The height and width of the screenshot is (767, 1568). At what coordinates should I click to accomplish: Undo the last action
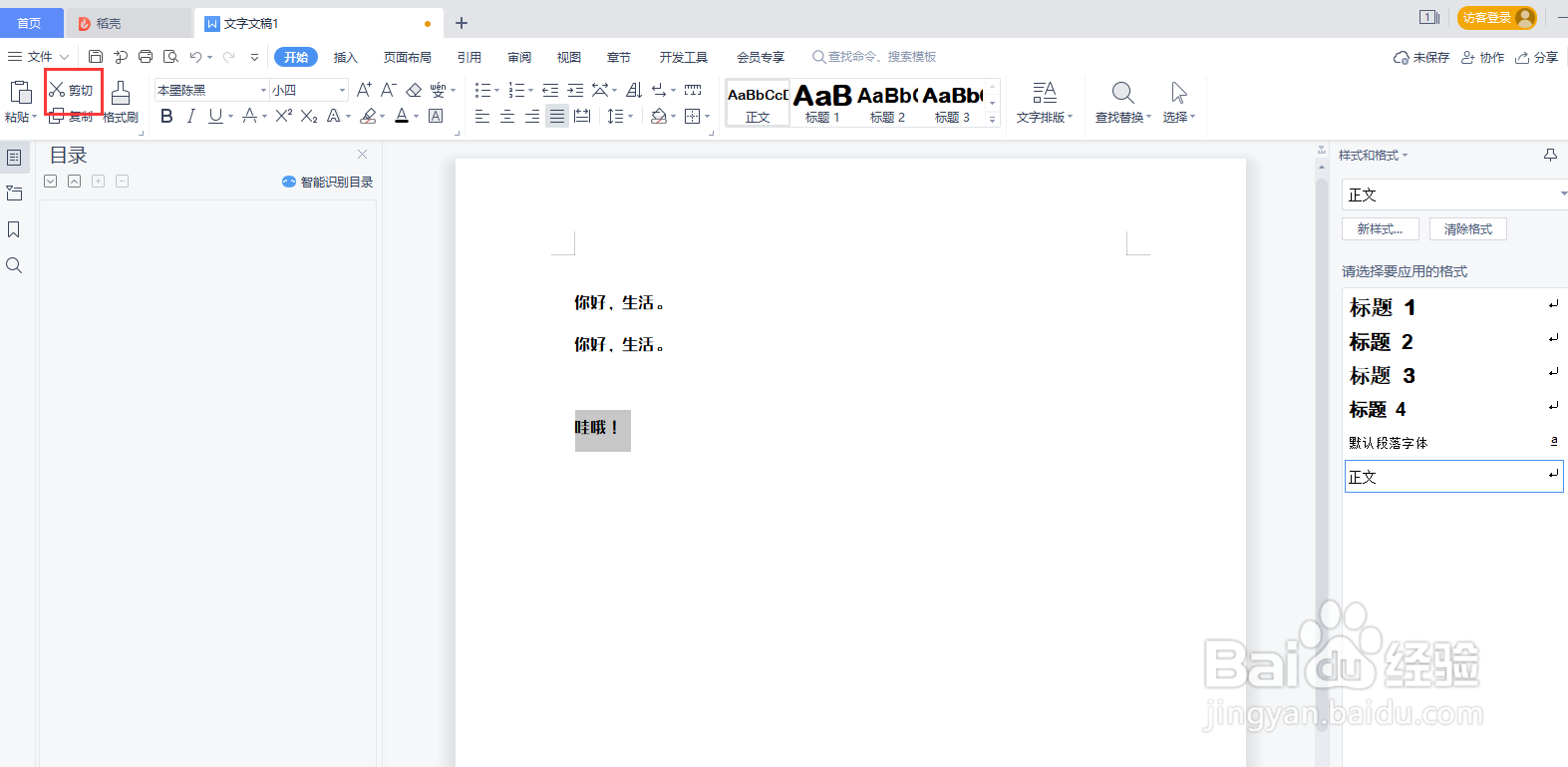[195, 57]
